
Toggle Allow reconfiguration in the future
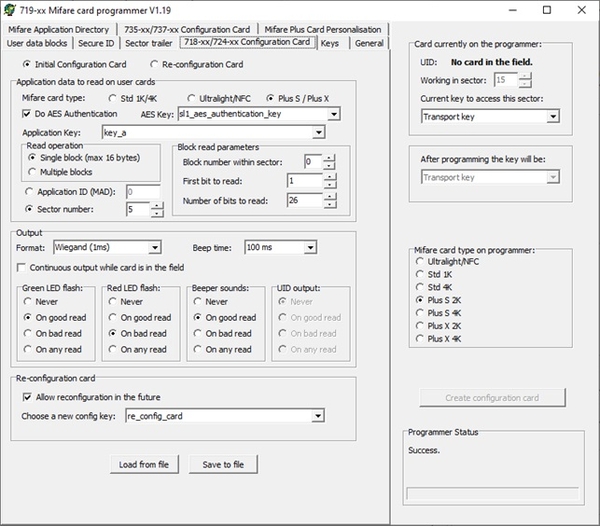92,397
